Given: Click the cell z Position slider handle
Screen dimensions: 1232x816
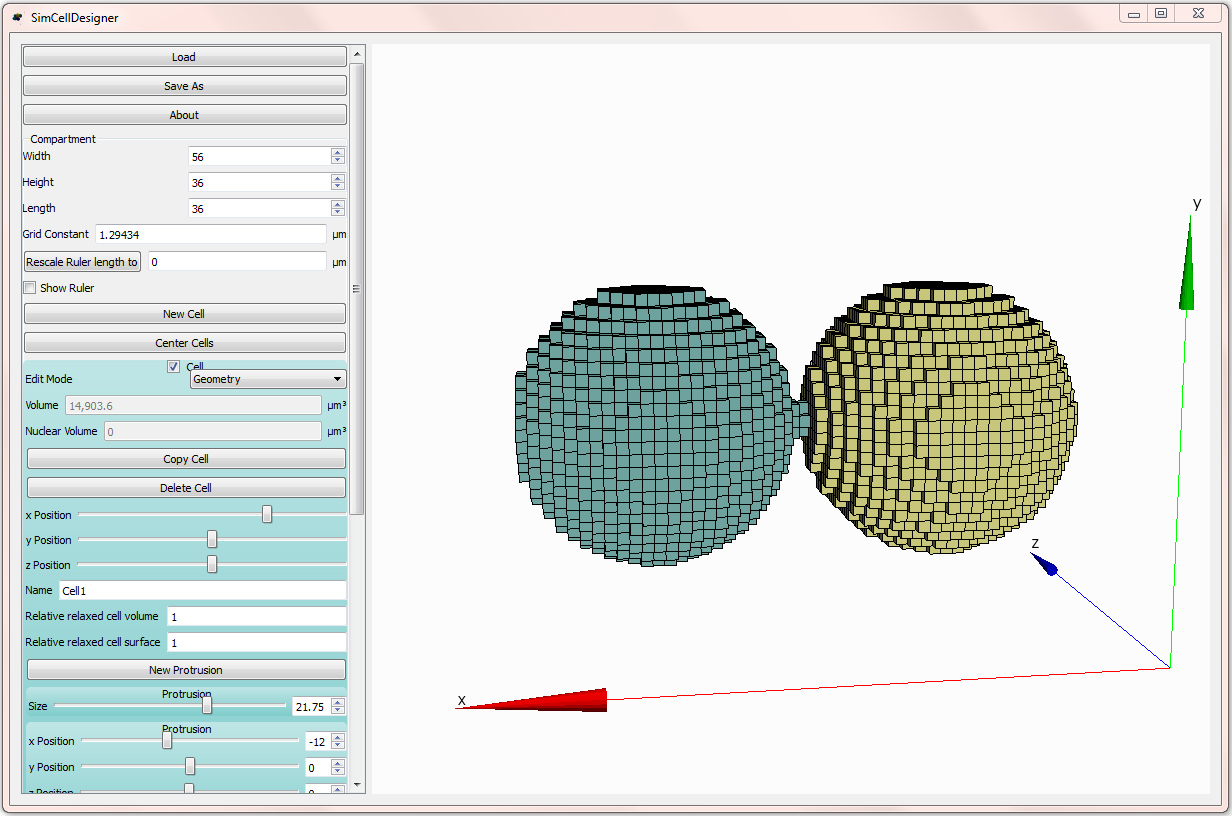Looking at the screenshot, I should pos(212,565).
